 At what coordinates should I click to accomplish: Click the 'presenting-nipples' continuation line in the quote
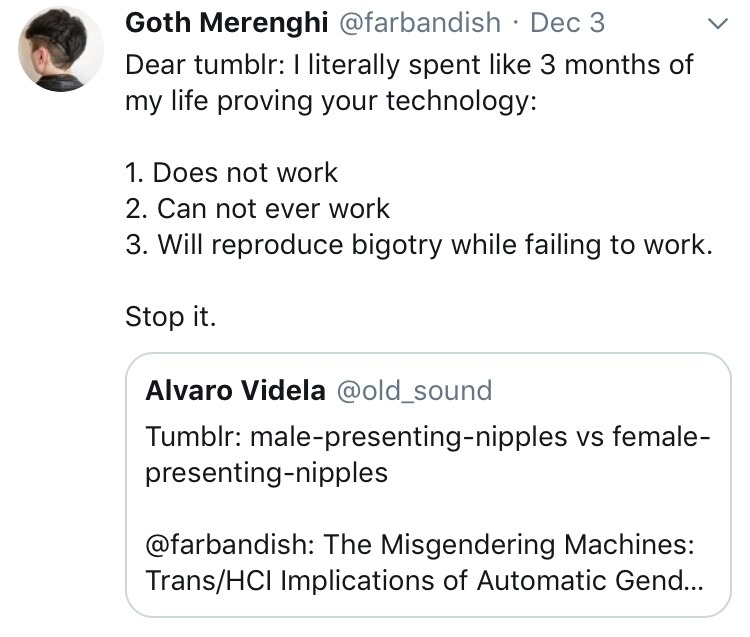266,472
